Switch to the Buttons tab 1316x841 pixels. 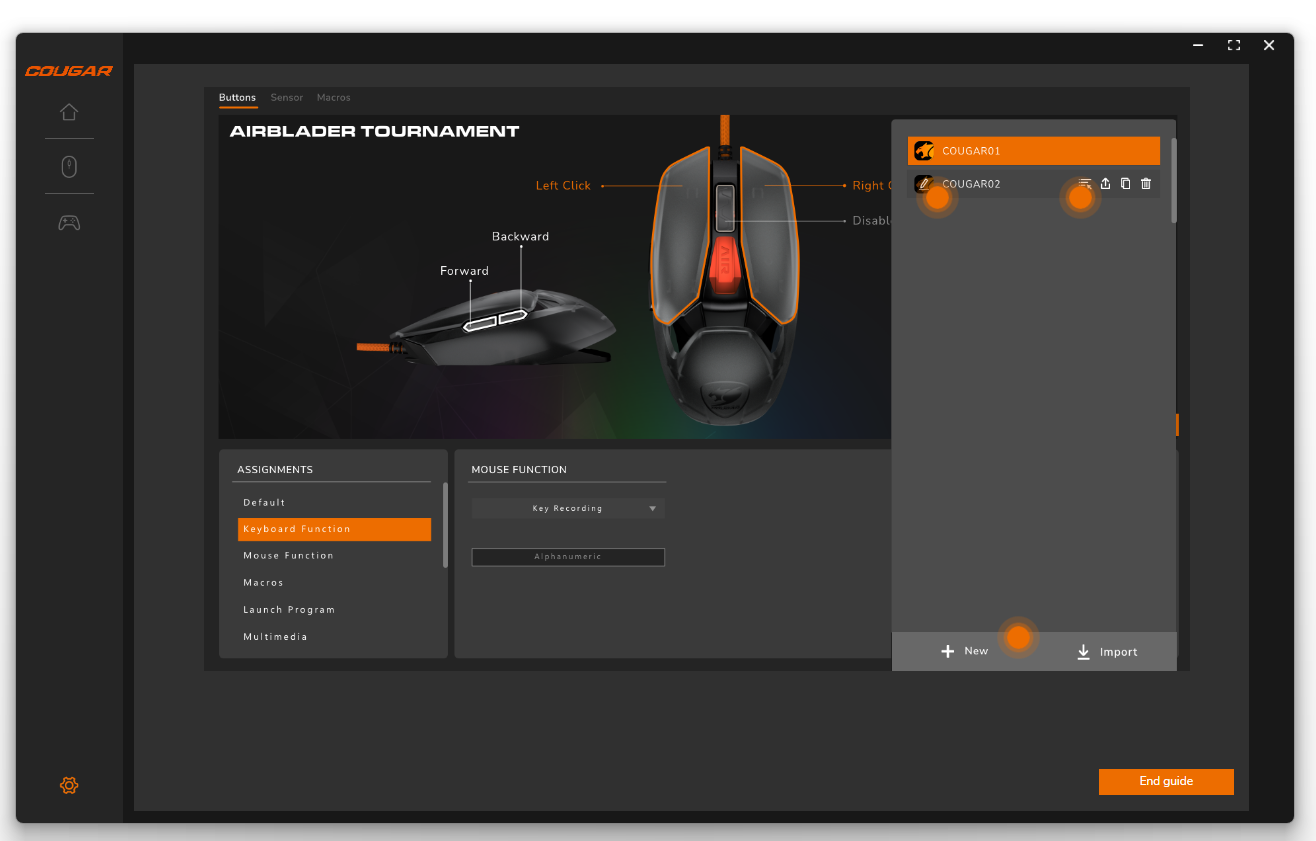coord(238,98)
